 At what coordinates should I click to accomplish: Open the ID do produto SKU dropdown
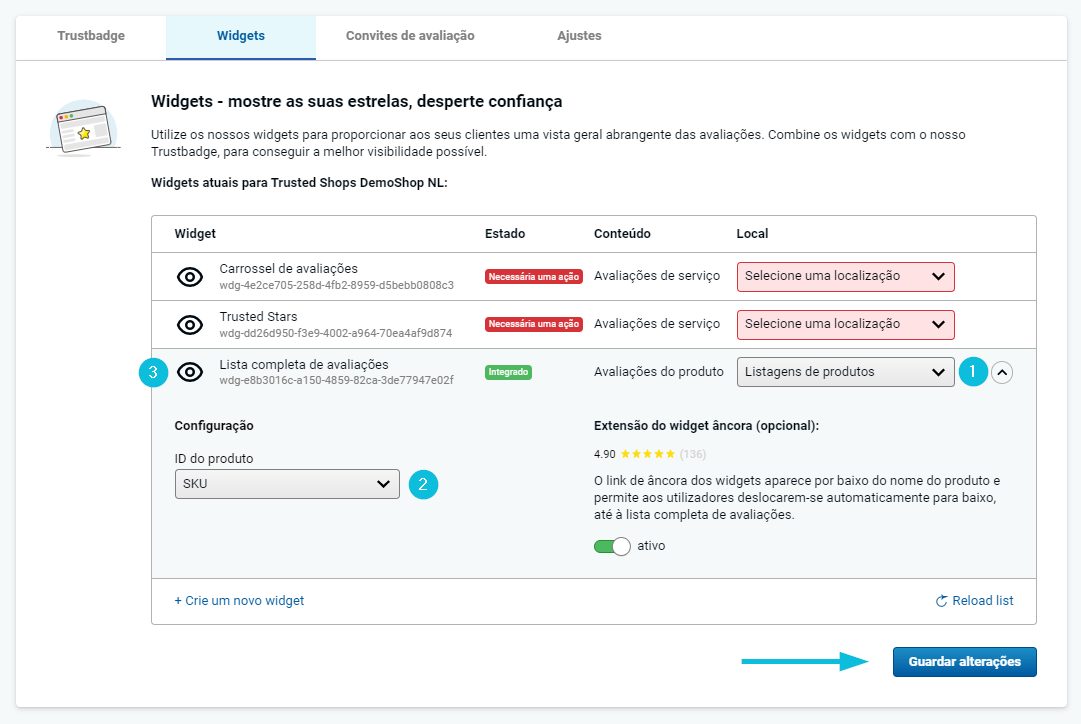tap(287, 484)
